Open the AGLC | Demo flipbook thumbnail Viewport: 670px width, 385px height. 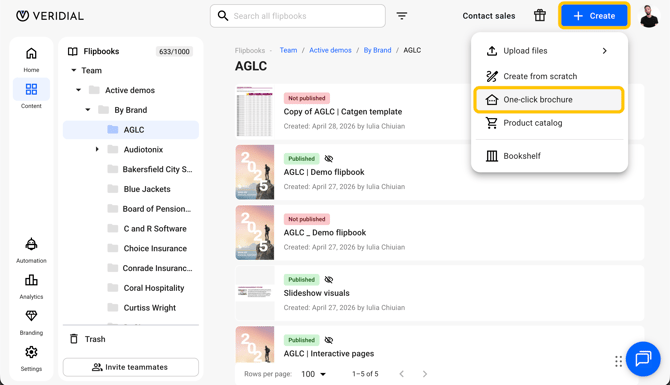pyautogui.click(x=255, y=172)
